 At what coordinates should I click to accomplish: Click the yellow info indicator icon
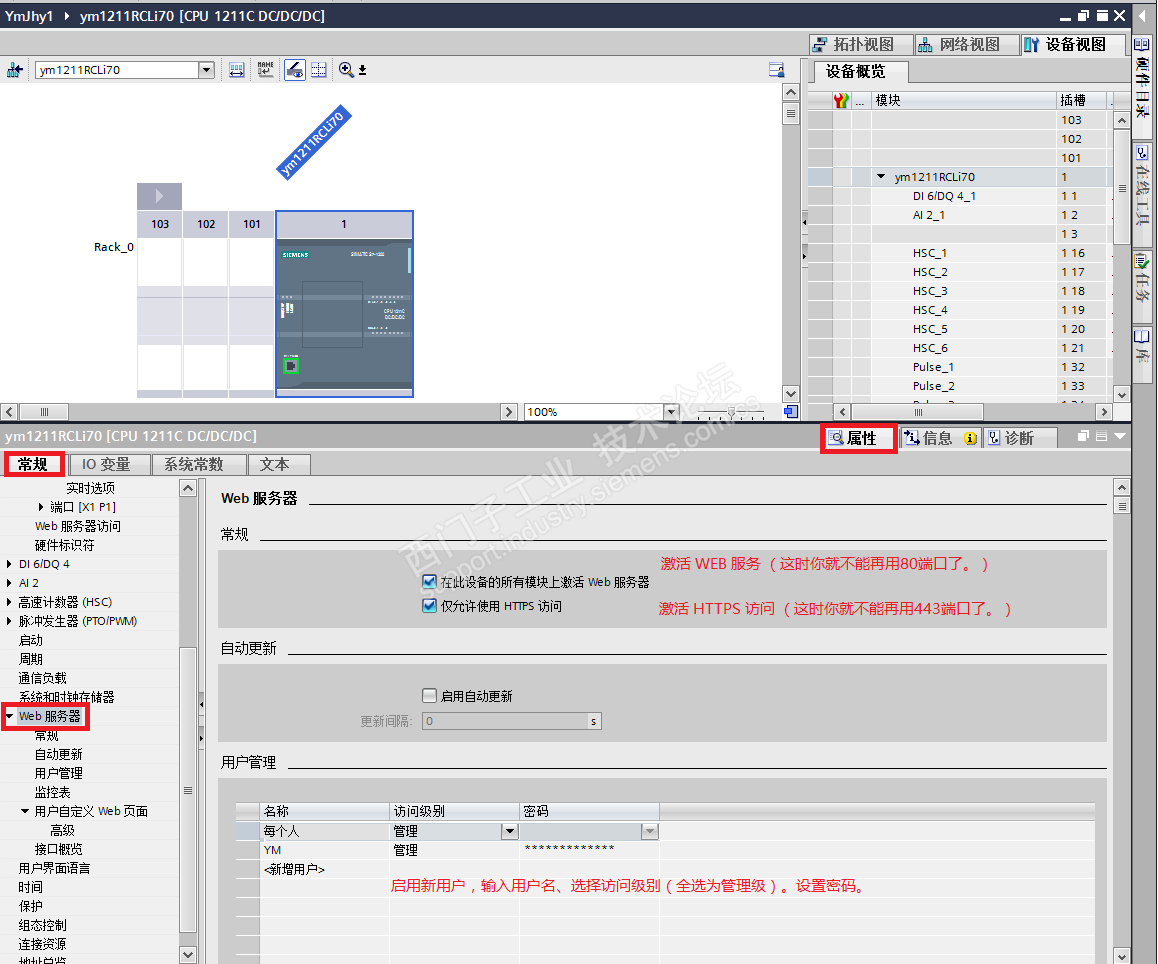coord(970,438)
